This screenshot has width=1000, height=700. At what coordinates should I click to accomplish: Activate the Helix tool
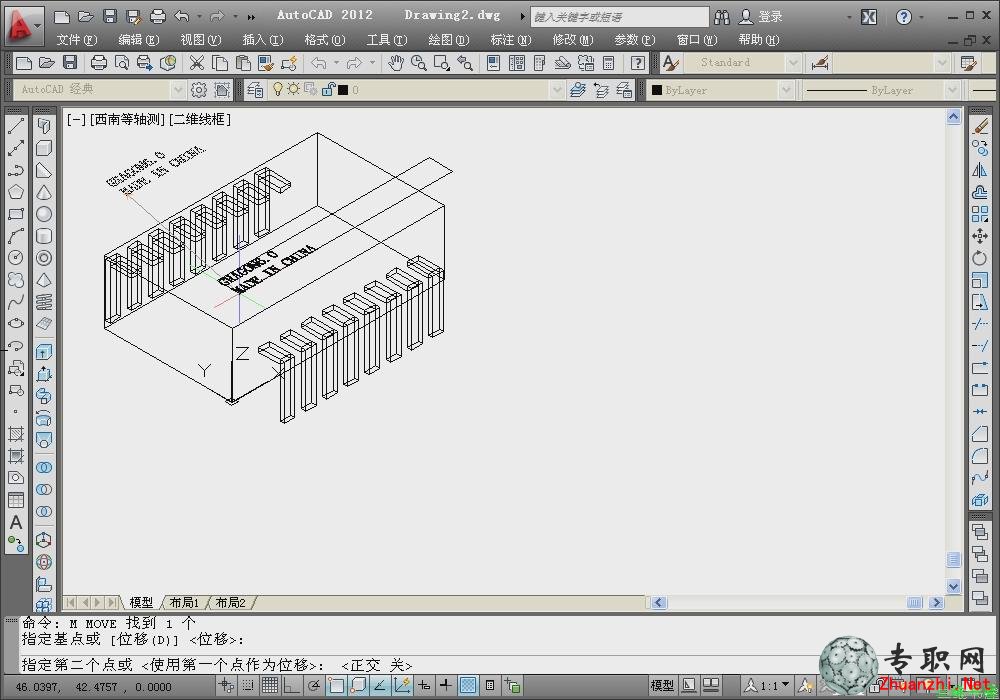pyautogui.click(x=44, y=302)
